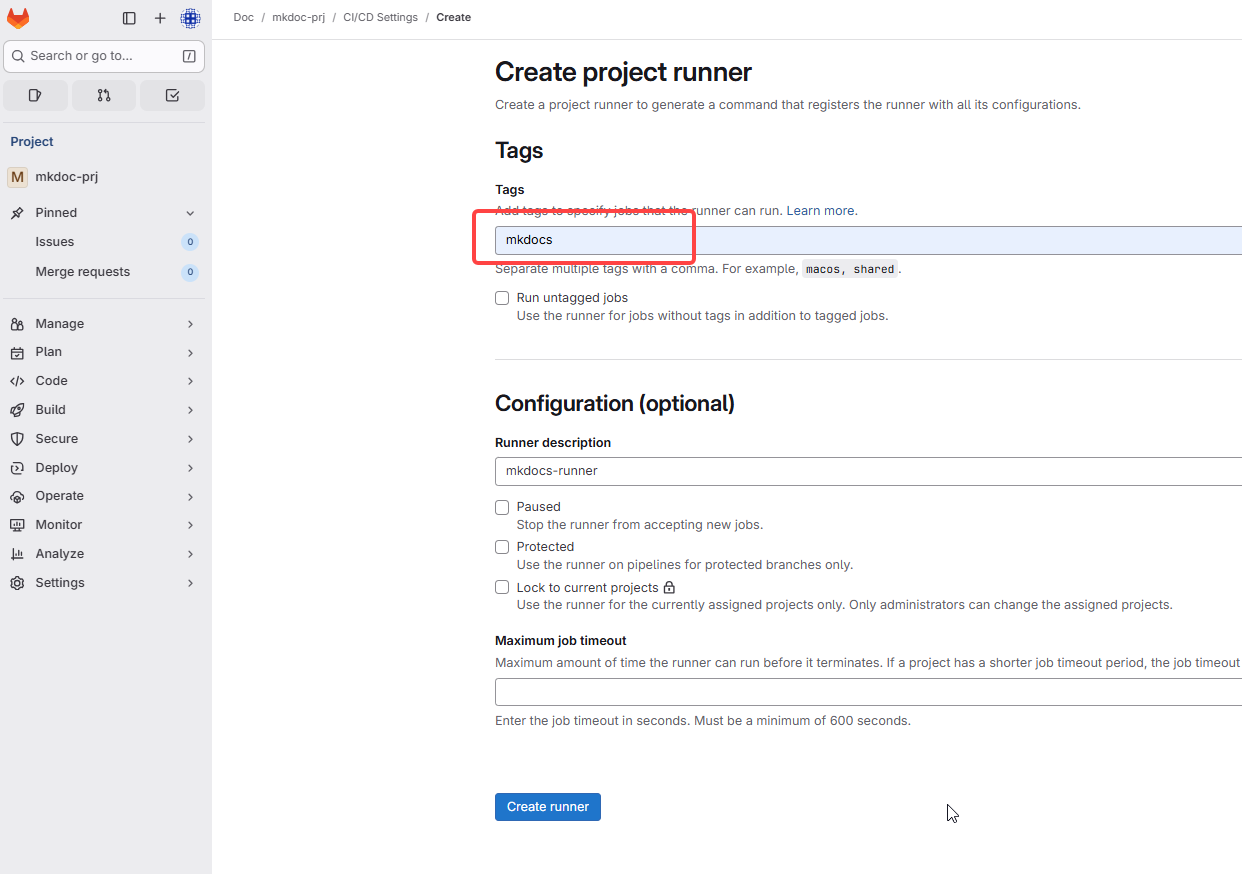Click the Secure shield icon
This screenshot has height=874, width=1242.
click(17, 439)
